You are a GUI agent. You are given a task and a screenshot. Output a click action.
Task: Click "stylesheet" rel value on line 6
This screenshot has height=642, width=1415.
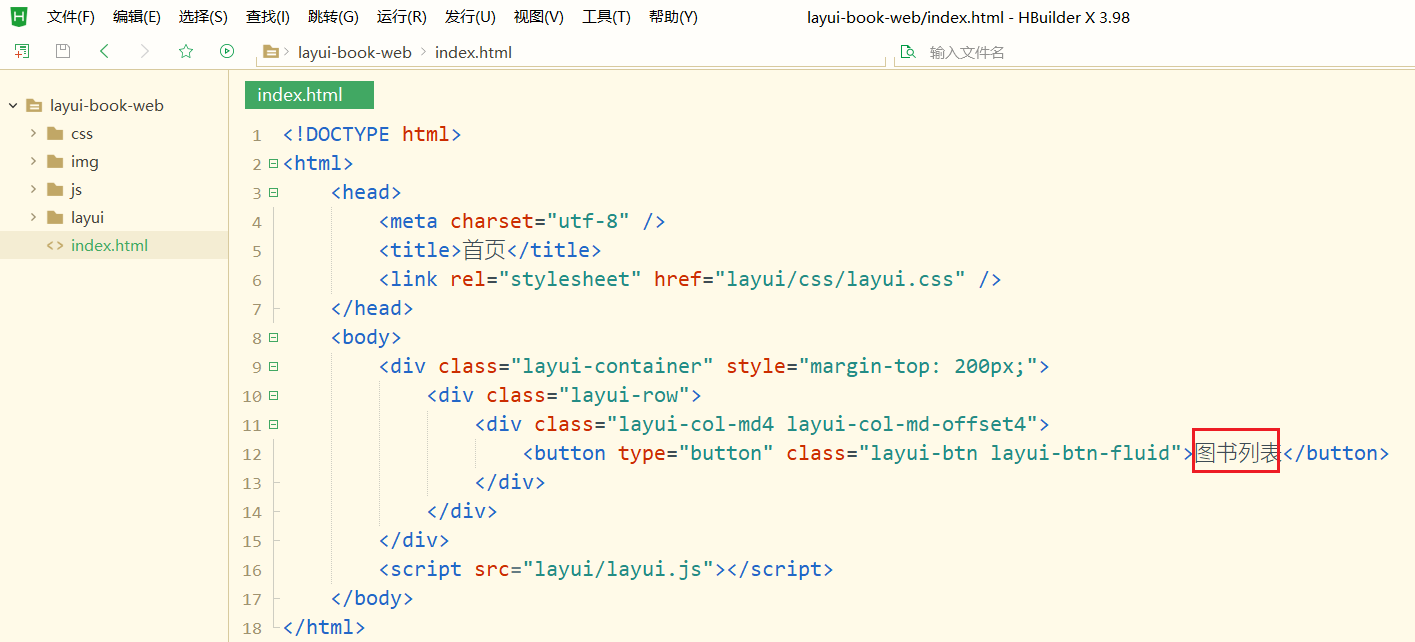point(570,279)
